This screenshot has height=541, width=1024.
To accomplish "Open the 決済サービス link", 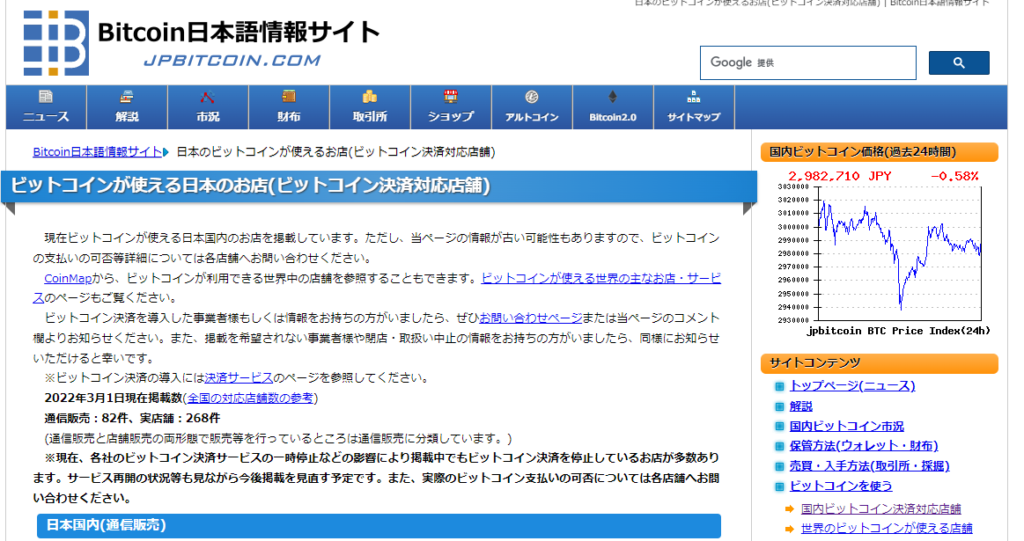I will point(238,378).
